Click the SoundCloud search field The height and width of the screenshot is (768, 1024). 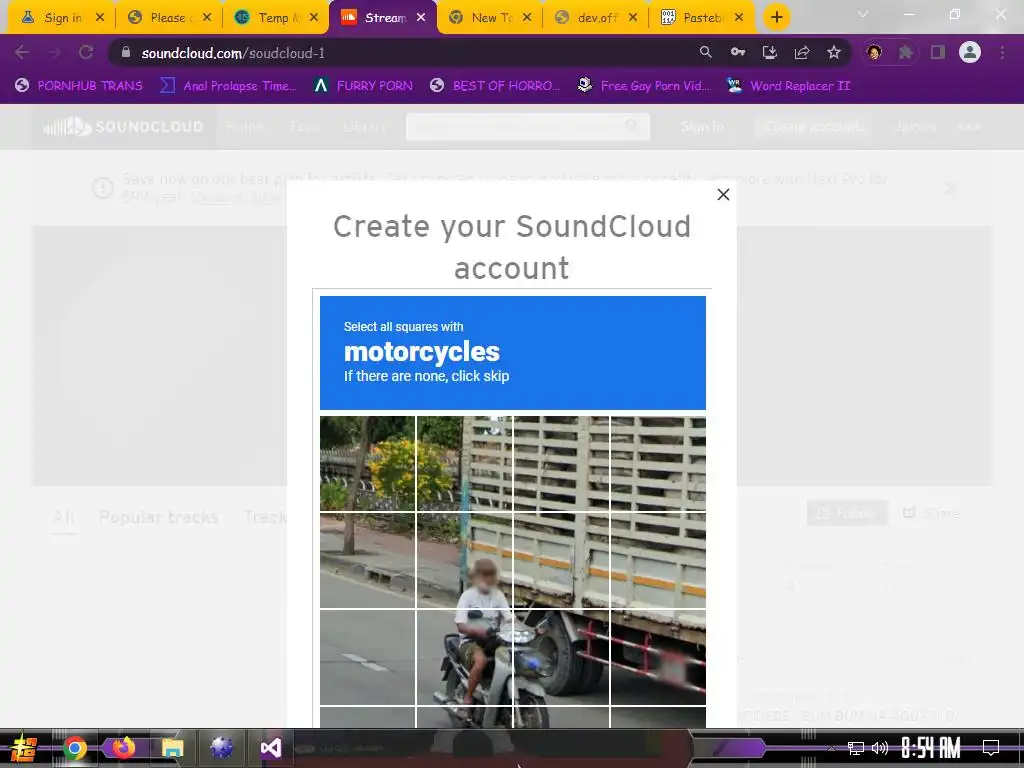tap(528, 127)
